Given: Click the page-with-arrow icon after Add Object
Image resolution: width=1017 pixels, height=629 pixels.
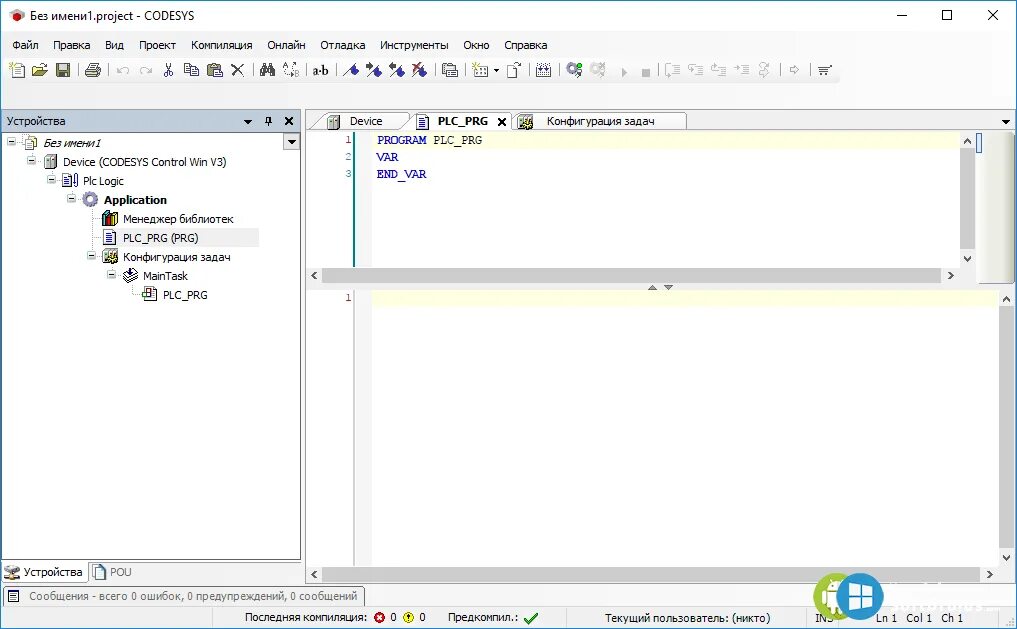Looking at the screenshot, I should tap(514, 70).
